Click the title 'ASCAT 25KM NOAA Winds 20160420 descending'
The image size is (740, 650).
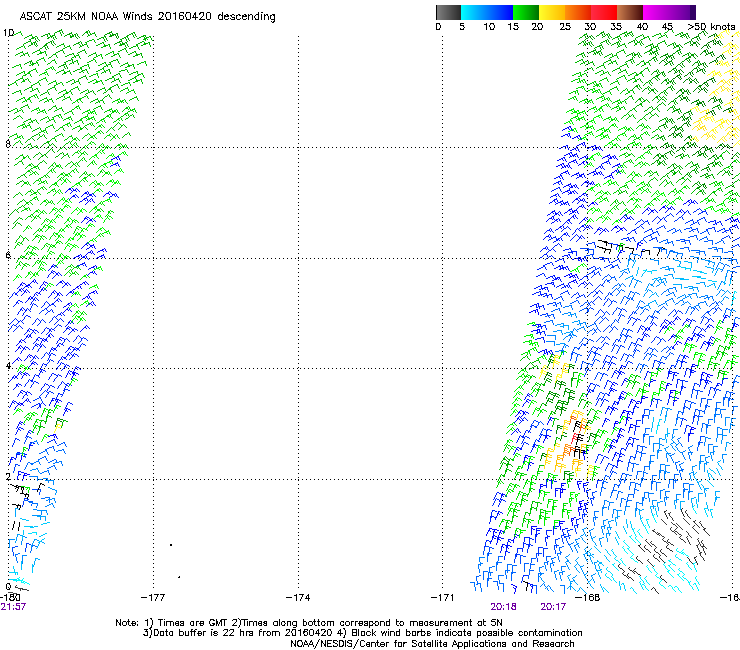pos(147,17)
